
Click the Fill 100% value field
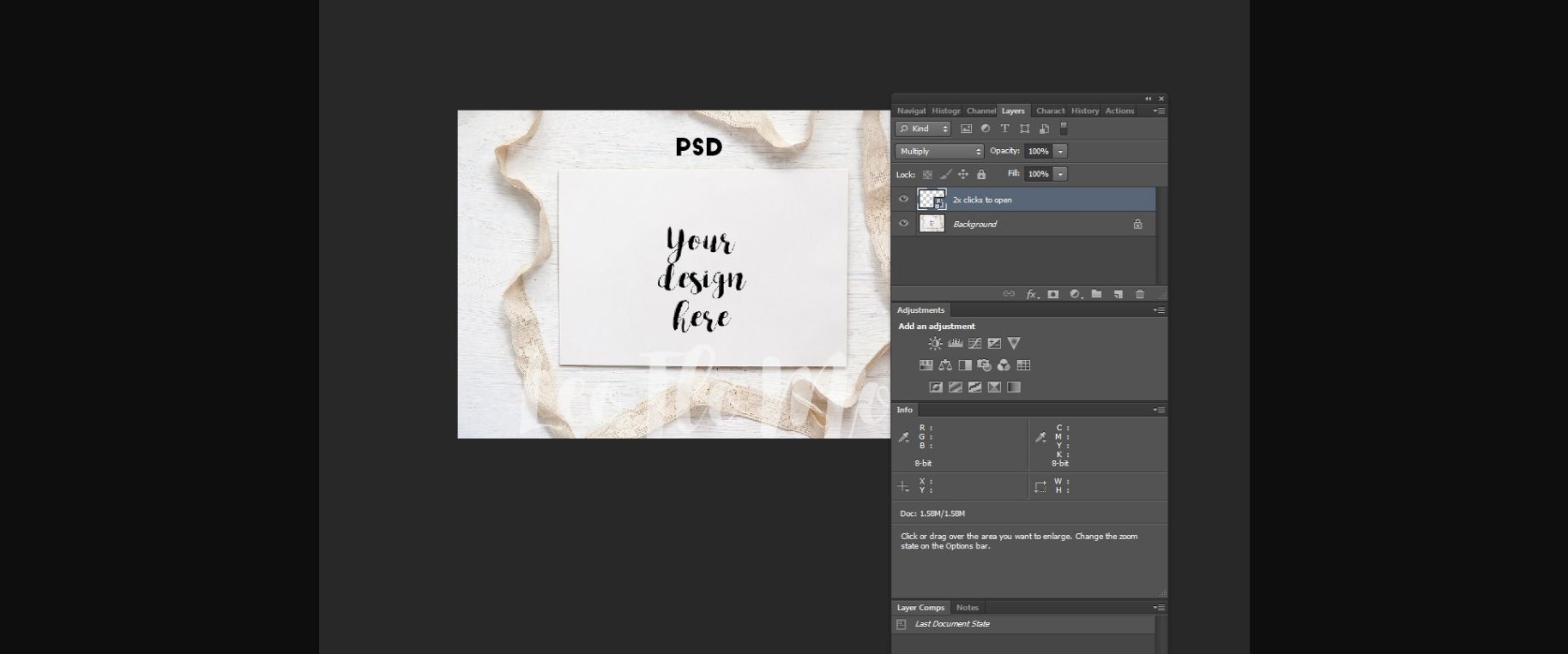(x=1039, y=174)
